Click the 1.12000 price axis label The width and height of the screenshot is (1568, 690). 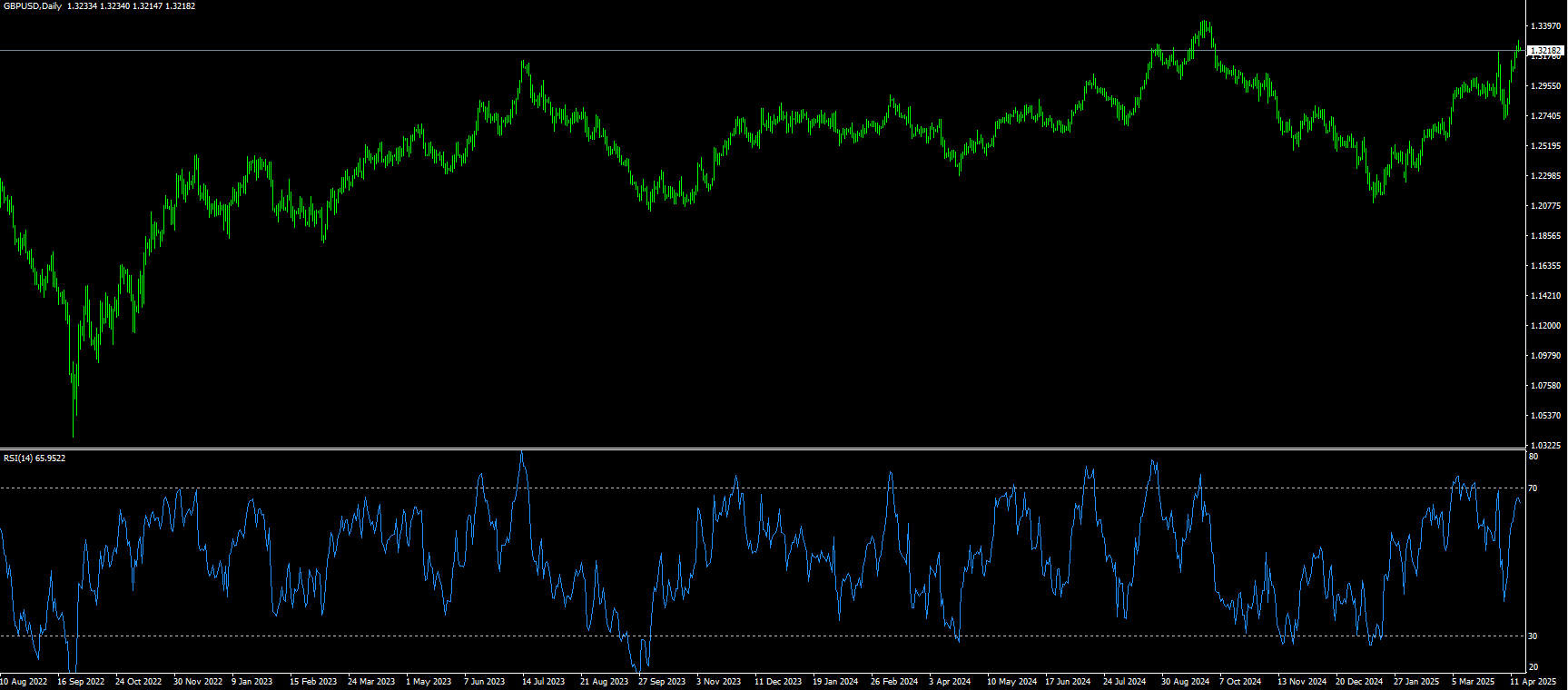point(1544,326)
